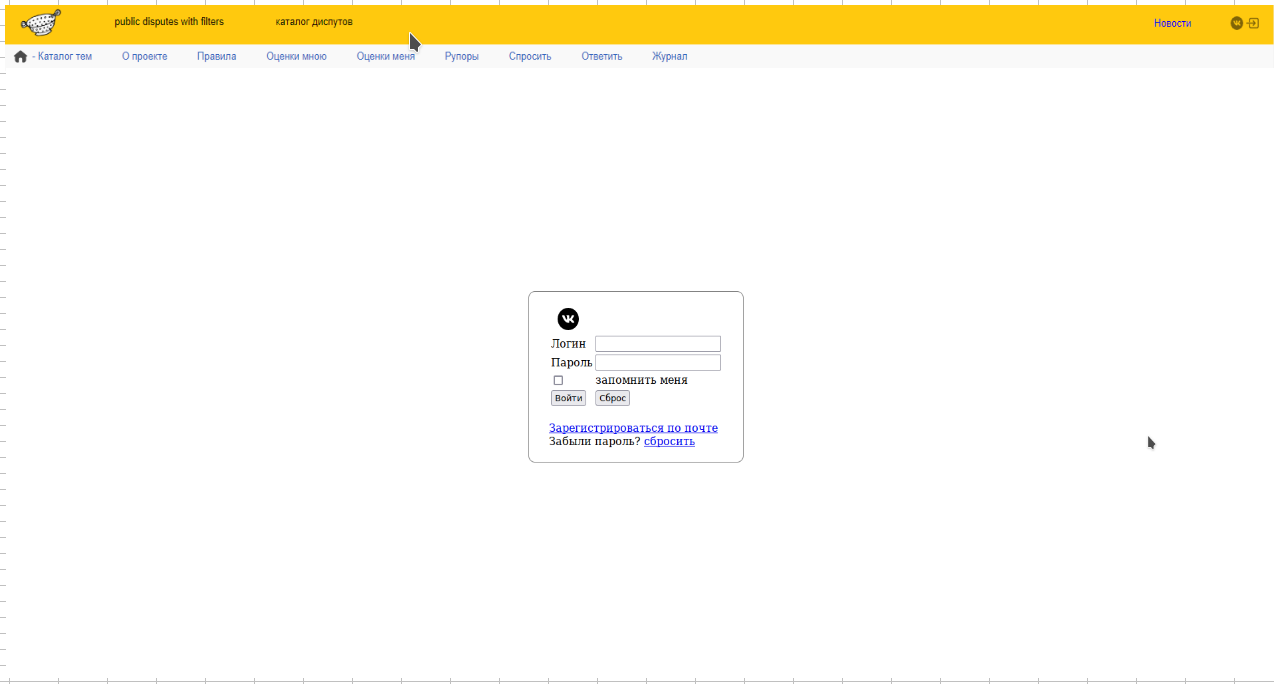Click the VK icon in the yellow header

1237,23
